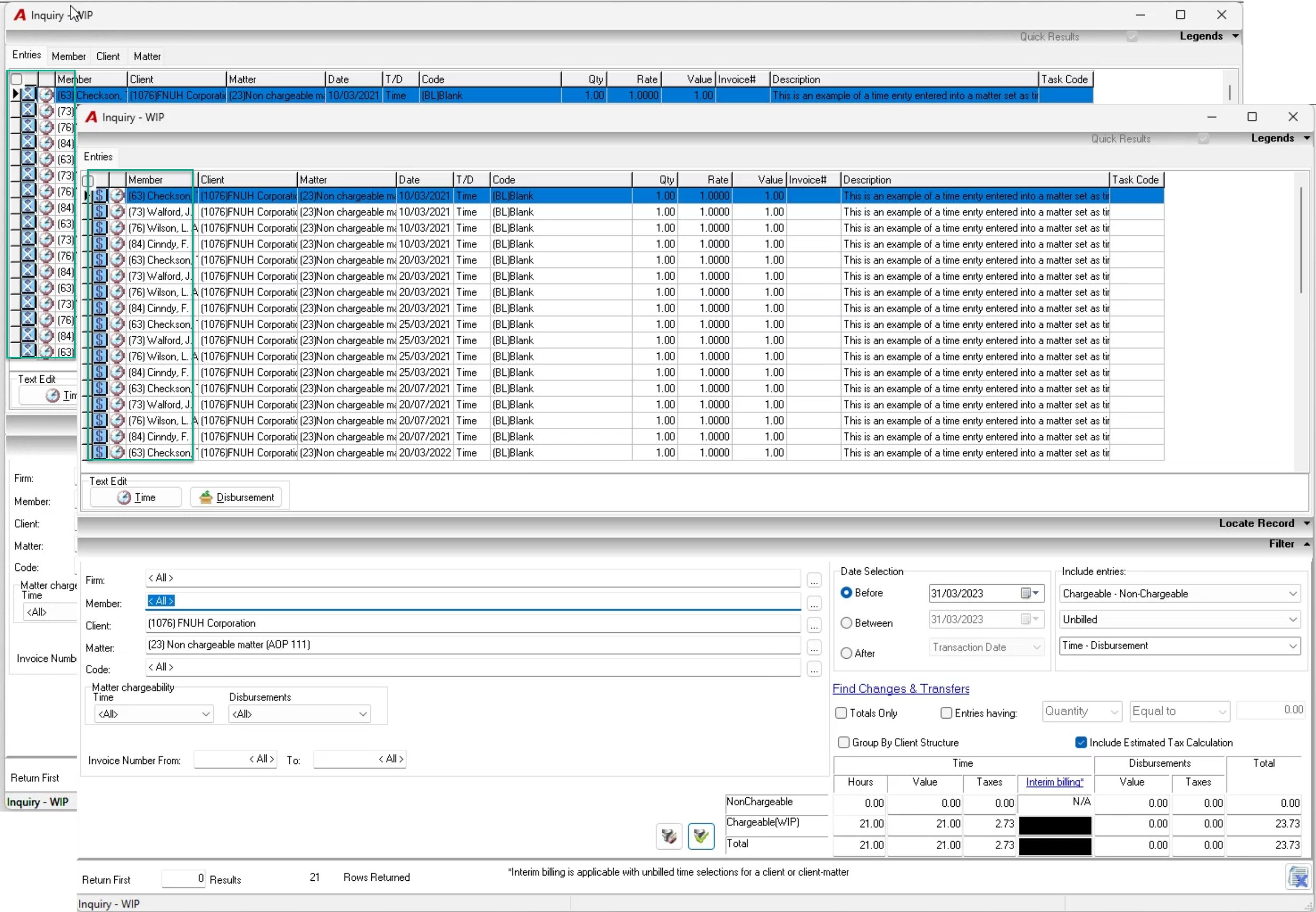Browse Code lookup ellipsis button
Viewport: 1316px width, 912px height.
coord(814,669)
